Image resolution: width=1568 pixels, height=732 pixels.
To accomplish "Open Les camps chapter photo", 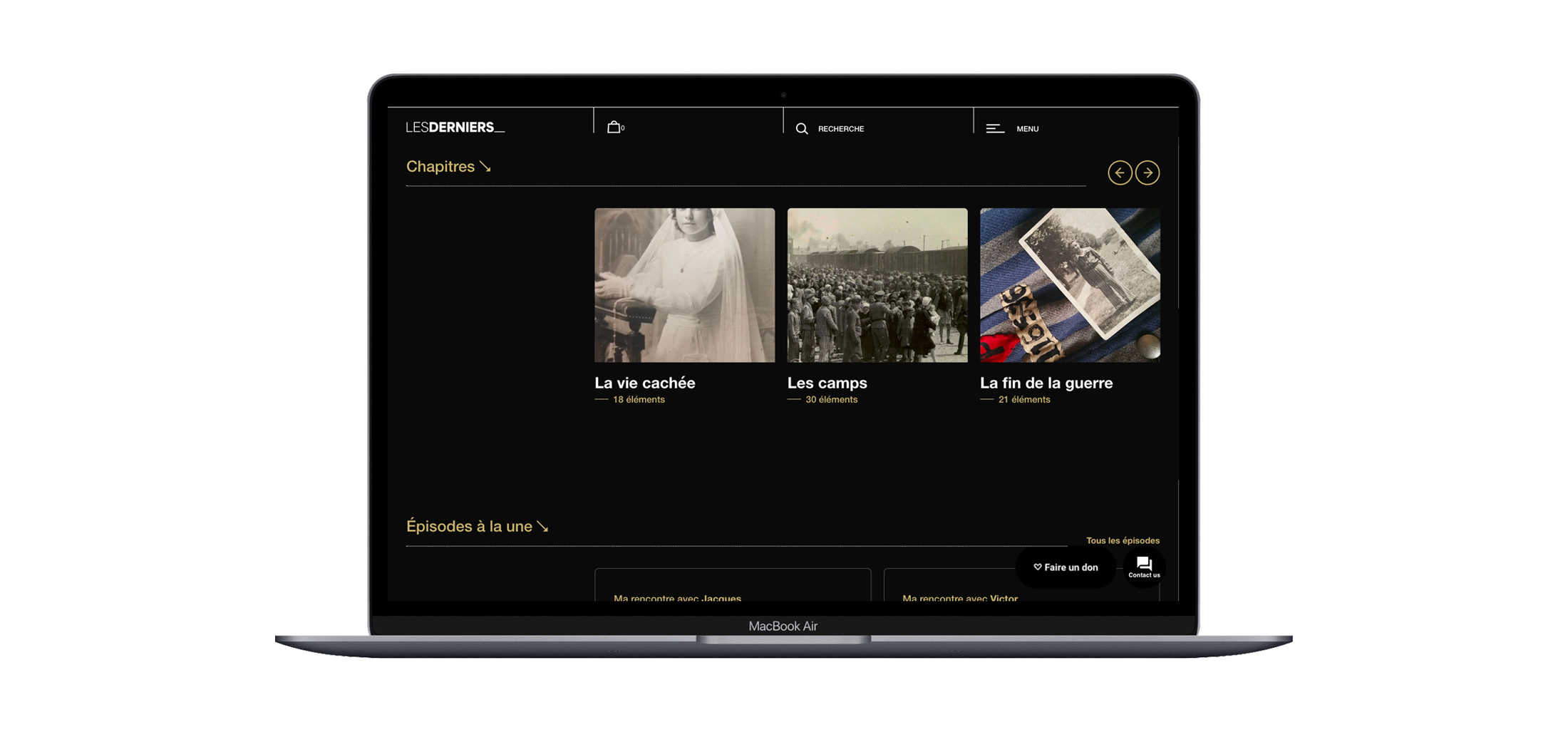I will point(877,285).
